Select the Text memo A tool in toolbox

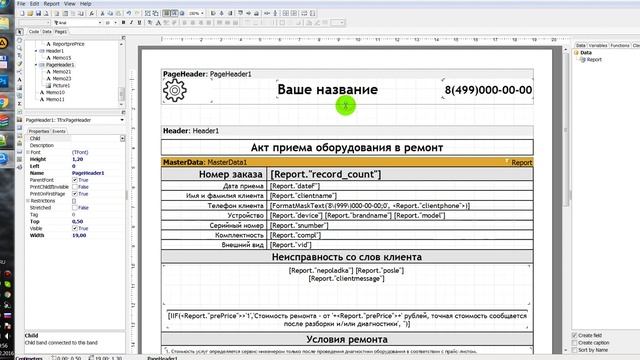[20, 80]
